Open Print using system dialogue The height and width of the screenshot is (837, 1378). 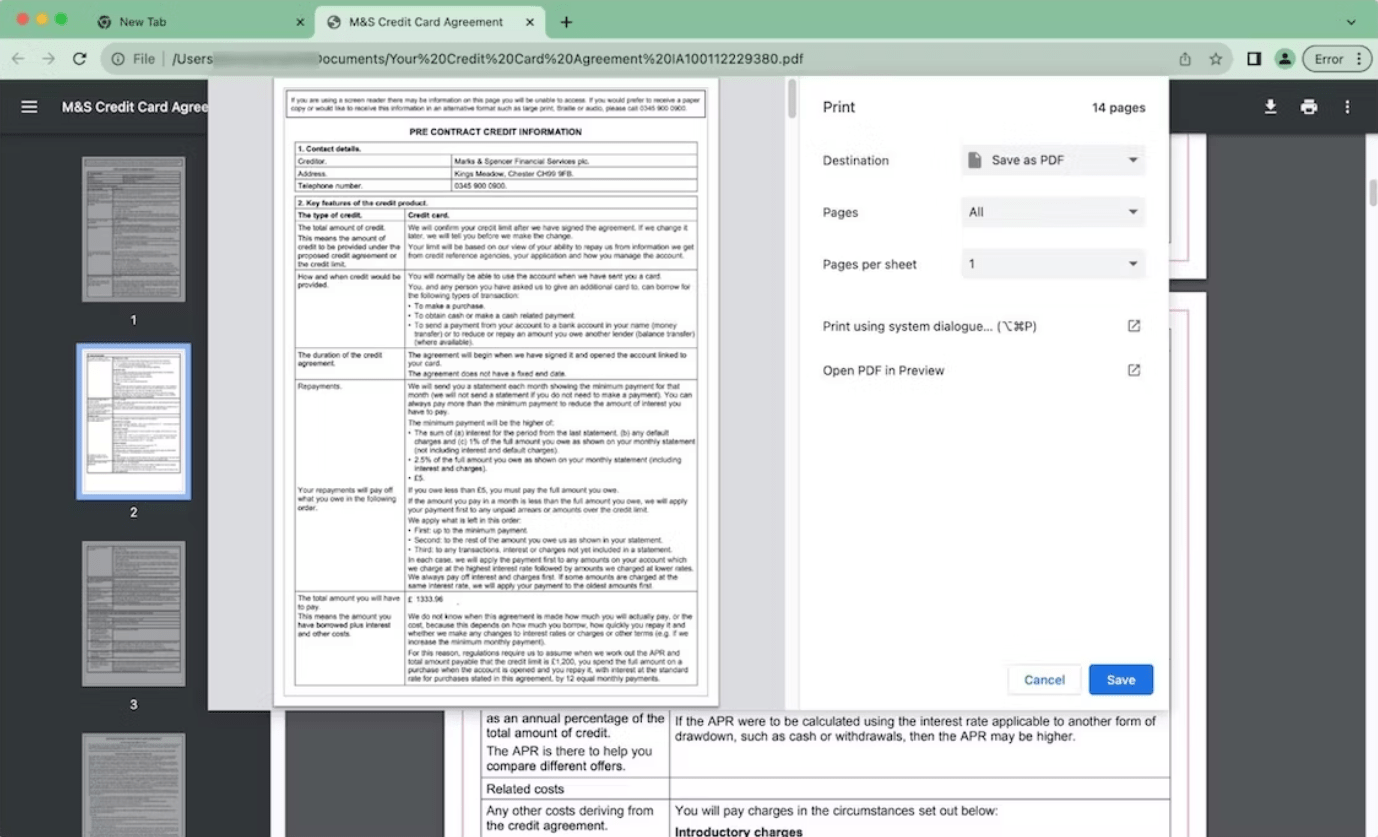(x=927, y=325)
